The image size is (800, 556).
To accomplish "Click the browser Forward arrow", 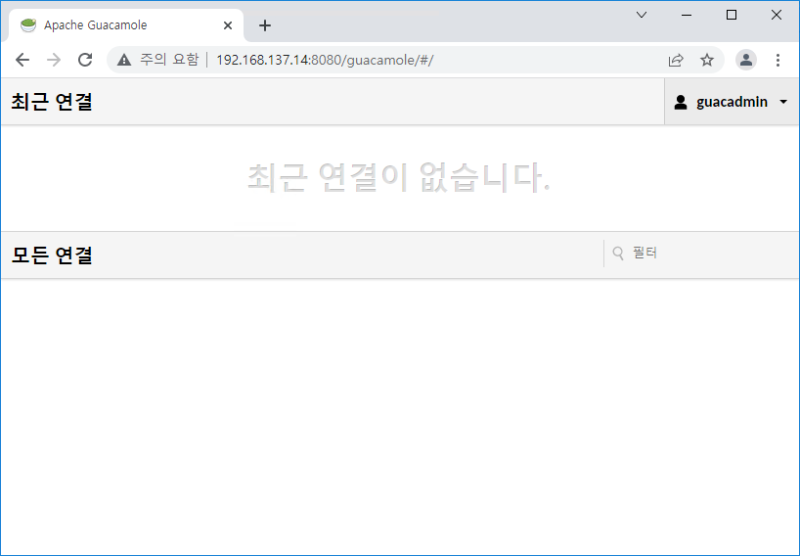I will click(x=53, y=60).
